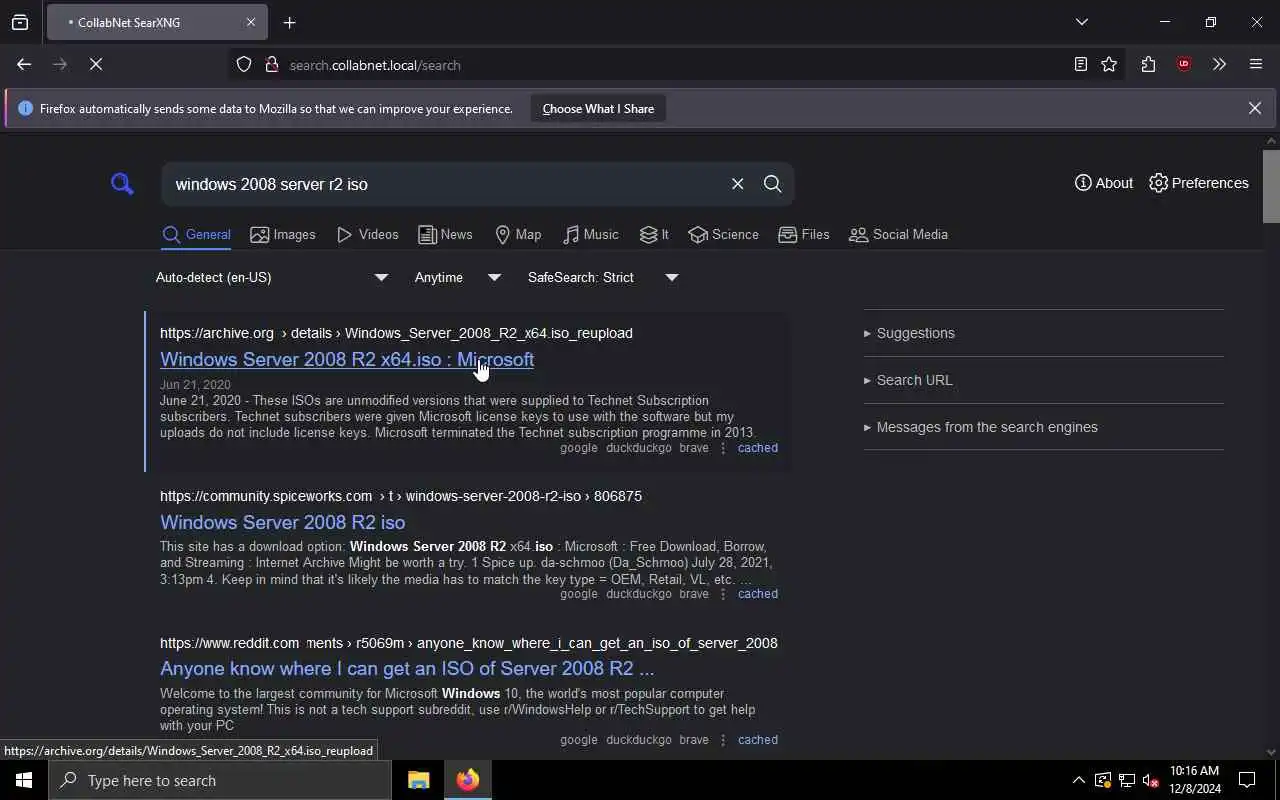
Task: Open the taskbar clock and date
Action: click(1195, 780)
